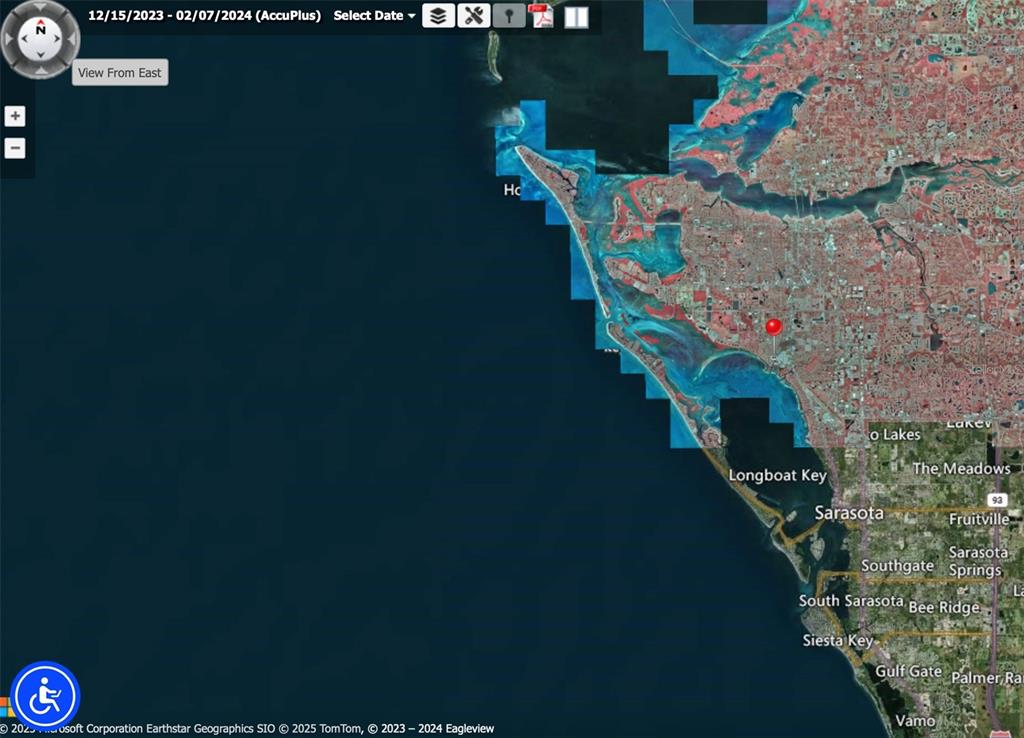Expand the Select Date dropdown
Viewport: 1024px width, 738px height.
(x=374, y=16)
